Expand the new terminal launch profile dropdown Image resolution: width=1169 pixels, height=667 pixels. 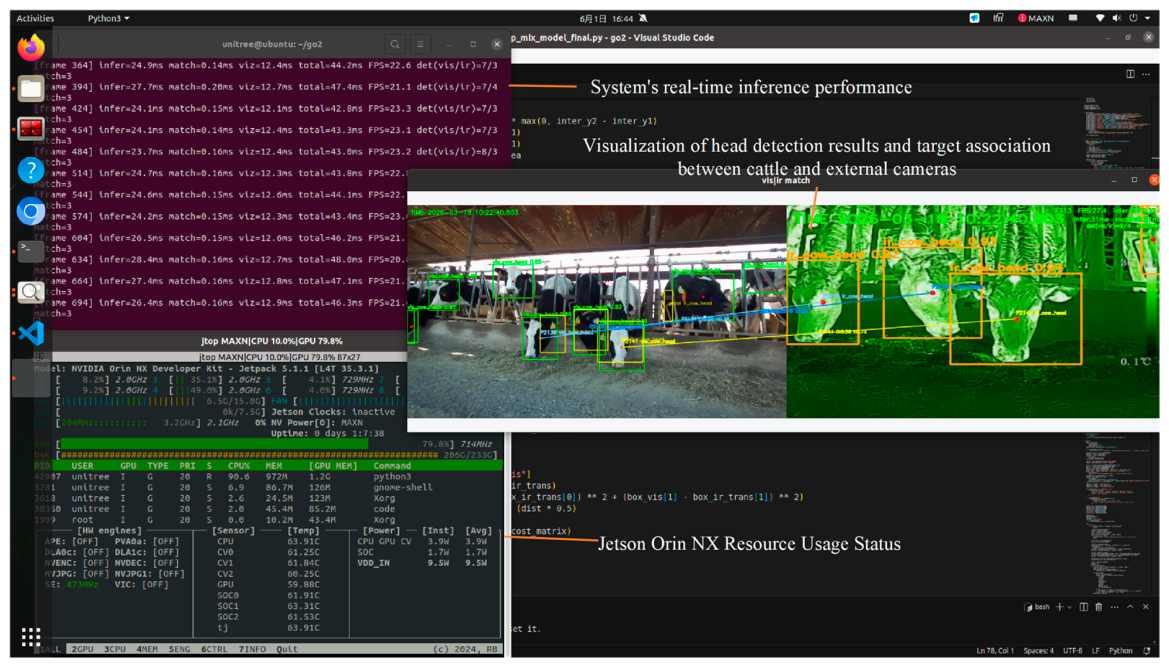pos(1070,607)
